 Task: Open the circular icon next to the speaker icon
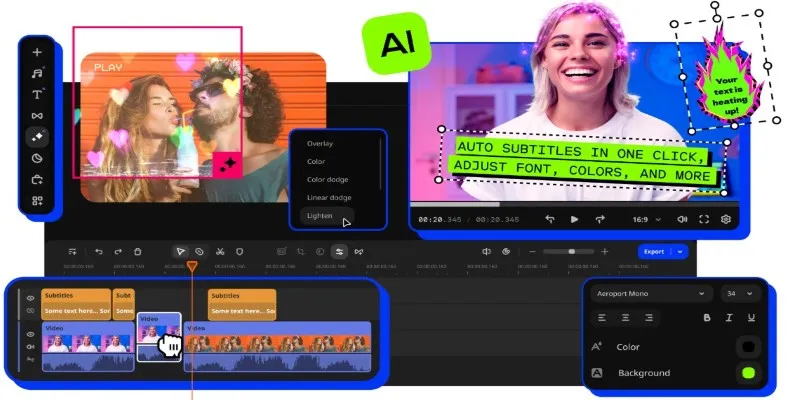click(x=506, y=252)
